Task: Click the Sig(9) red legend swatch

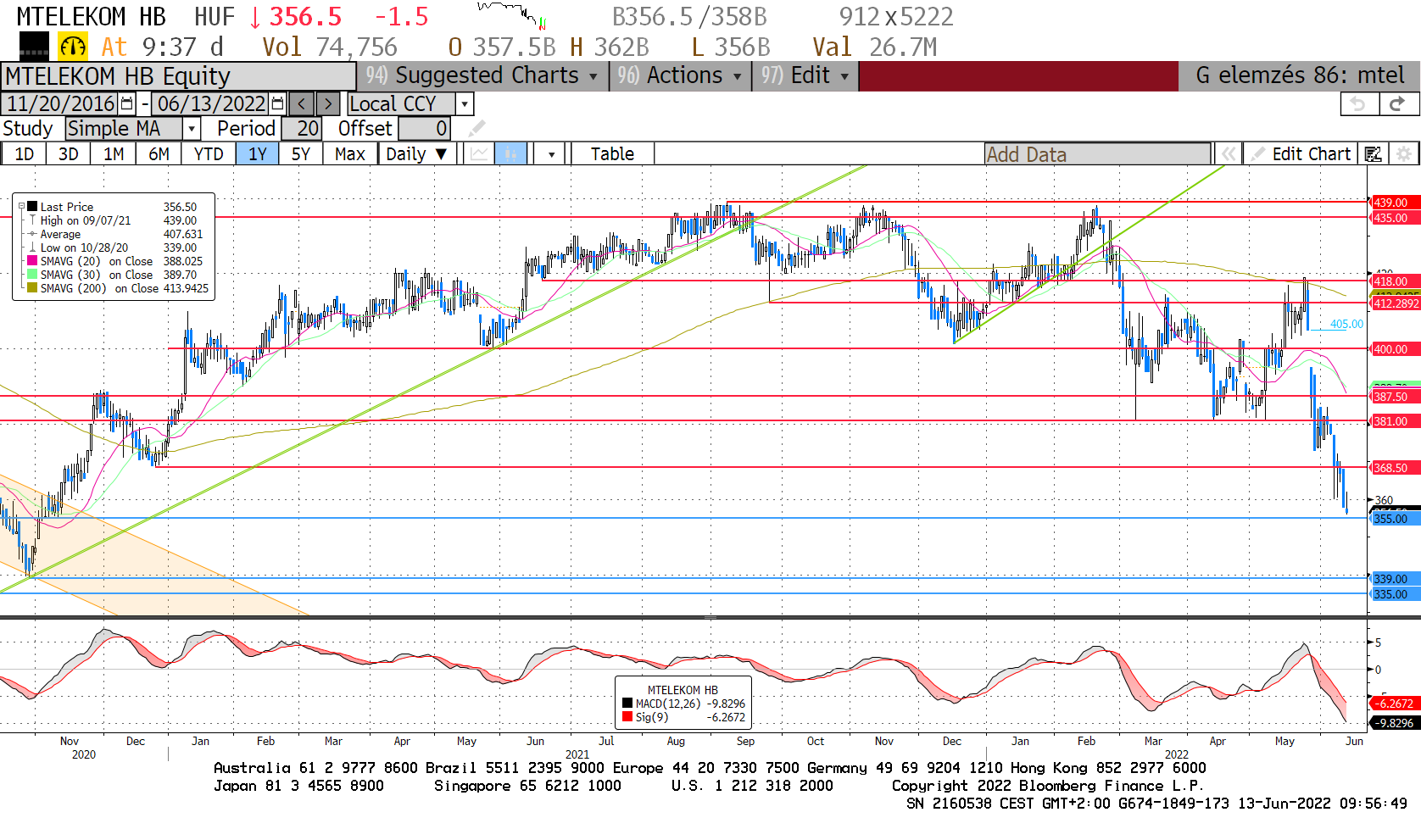Action: point(627,717)
